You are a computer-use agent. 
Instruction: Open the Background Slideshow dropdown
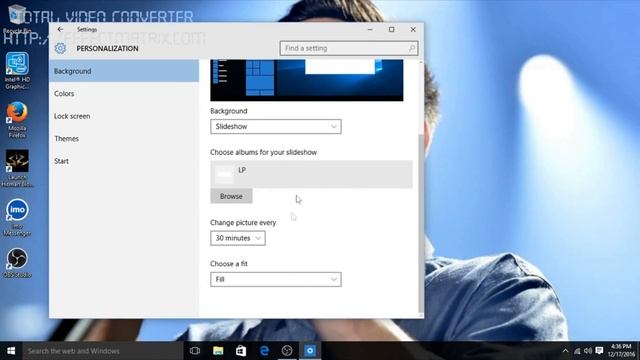coord(276,127)
